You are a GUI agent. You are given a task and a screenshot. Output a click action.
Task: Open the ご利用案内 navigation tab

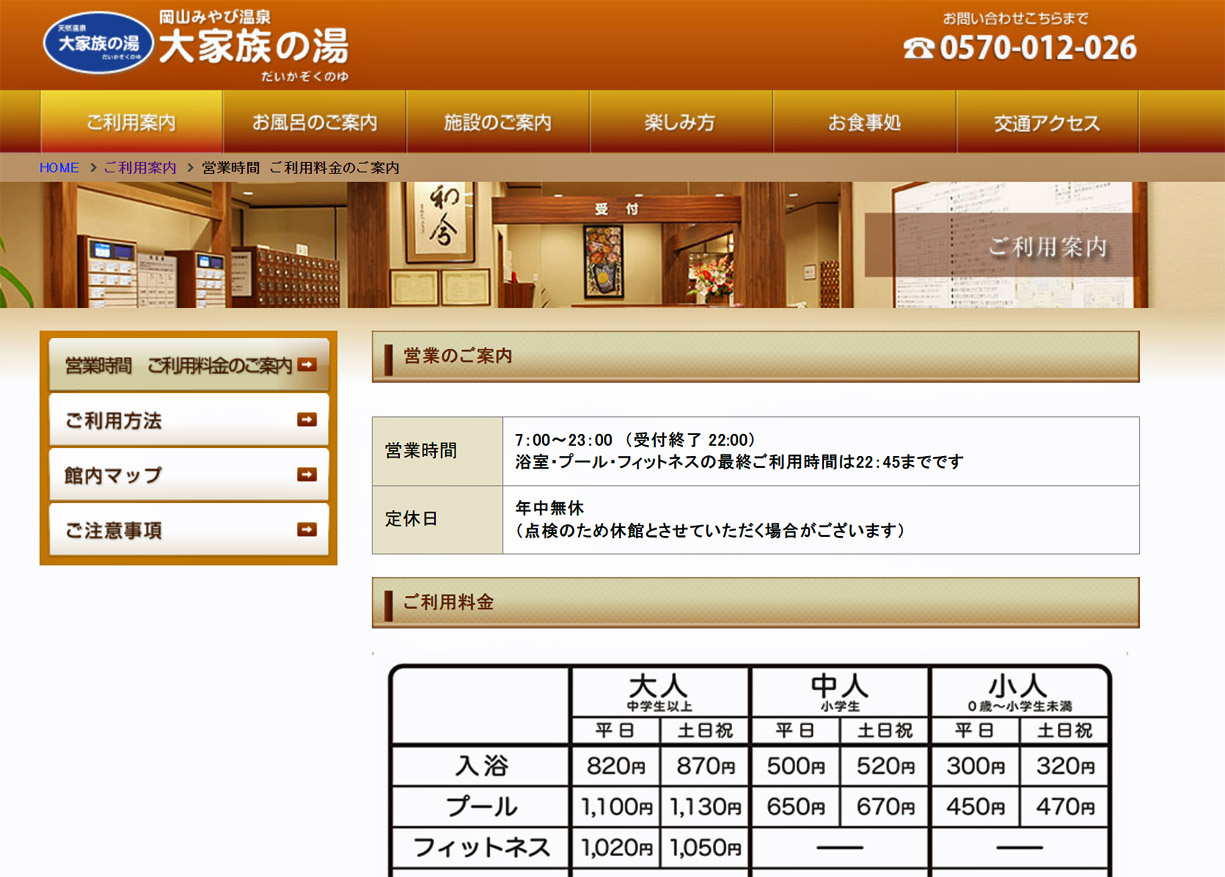(131, 122)
